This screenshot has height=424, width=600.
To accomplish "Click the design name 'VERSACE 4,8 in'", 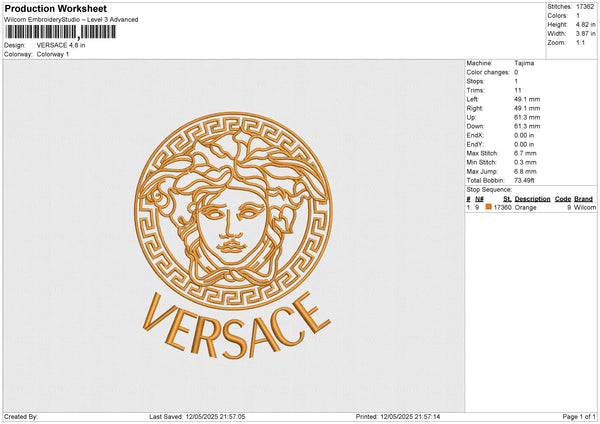I will click(x=61, y=45).
